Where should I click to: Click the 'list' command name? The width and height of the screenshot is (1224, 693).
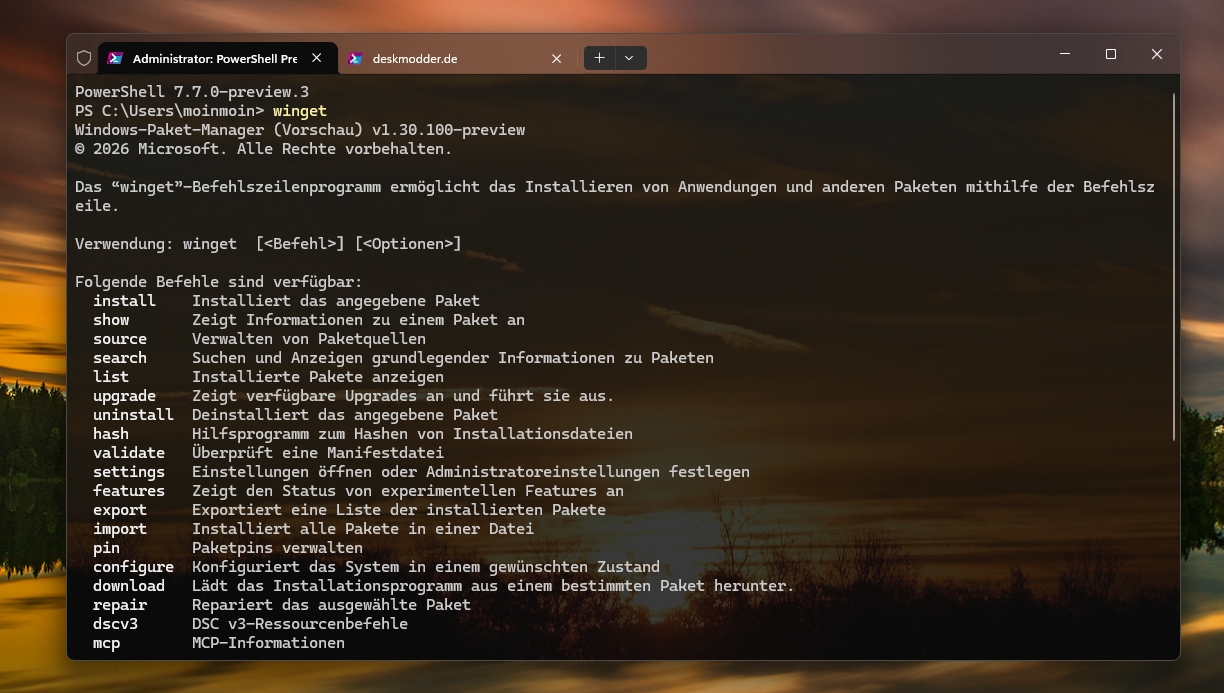pos(111,377)
